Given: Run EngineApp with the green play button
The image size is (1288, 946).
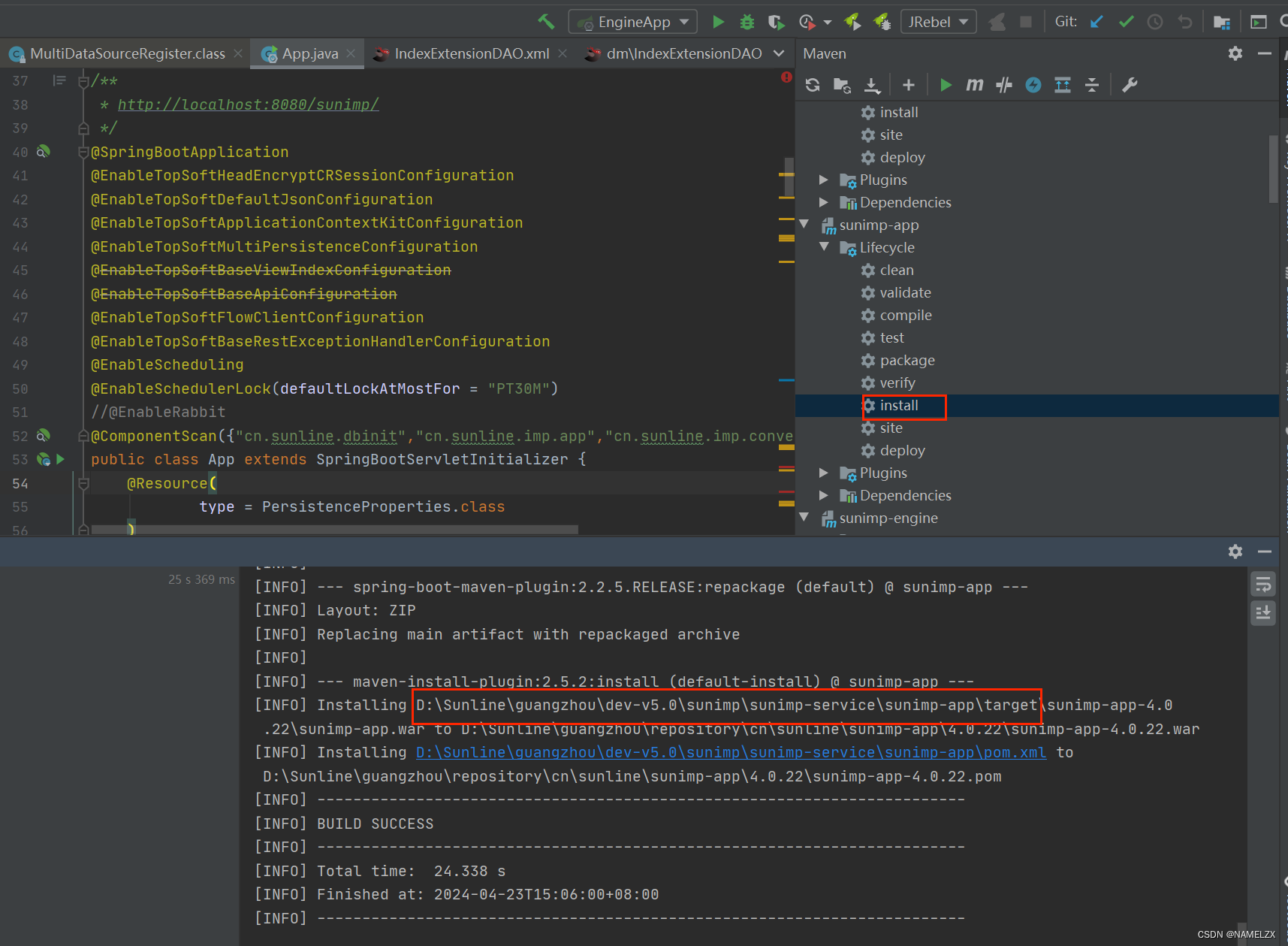Looking at the screenshot, I should click(x=718, y=22).
